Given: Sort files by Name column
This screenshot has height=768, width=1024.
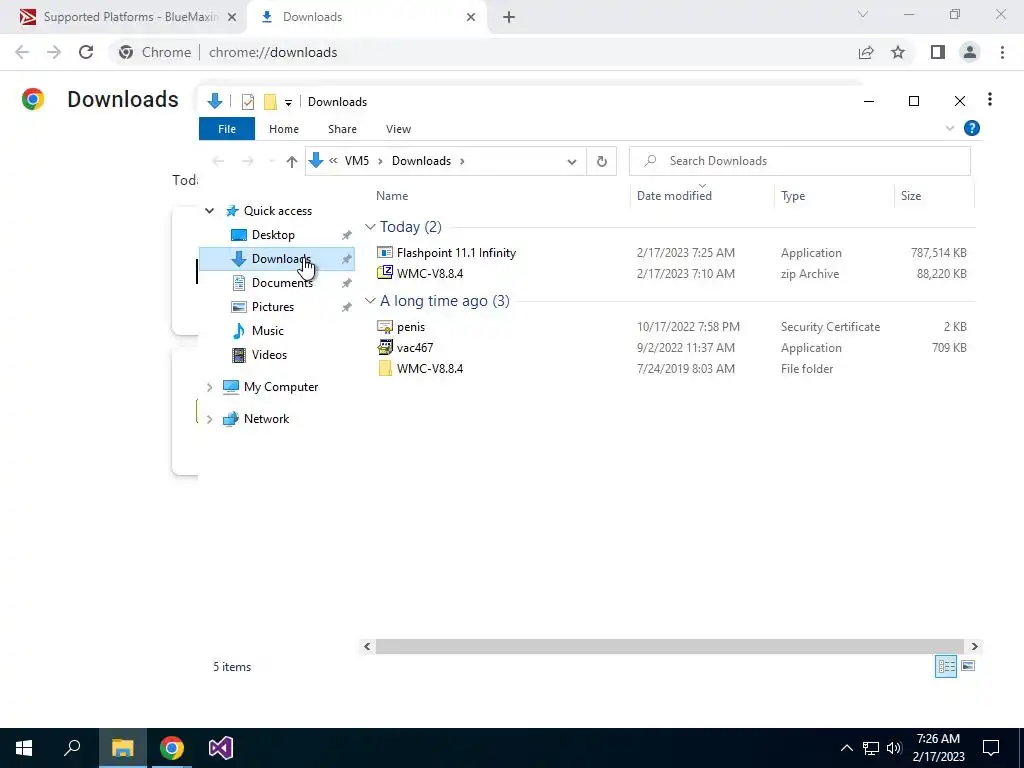Looking at the screenshot, I should pyautogui.click(x=392, y=195).
